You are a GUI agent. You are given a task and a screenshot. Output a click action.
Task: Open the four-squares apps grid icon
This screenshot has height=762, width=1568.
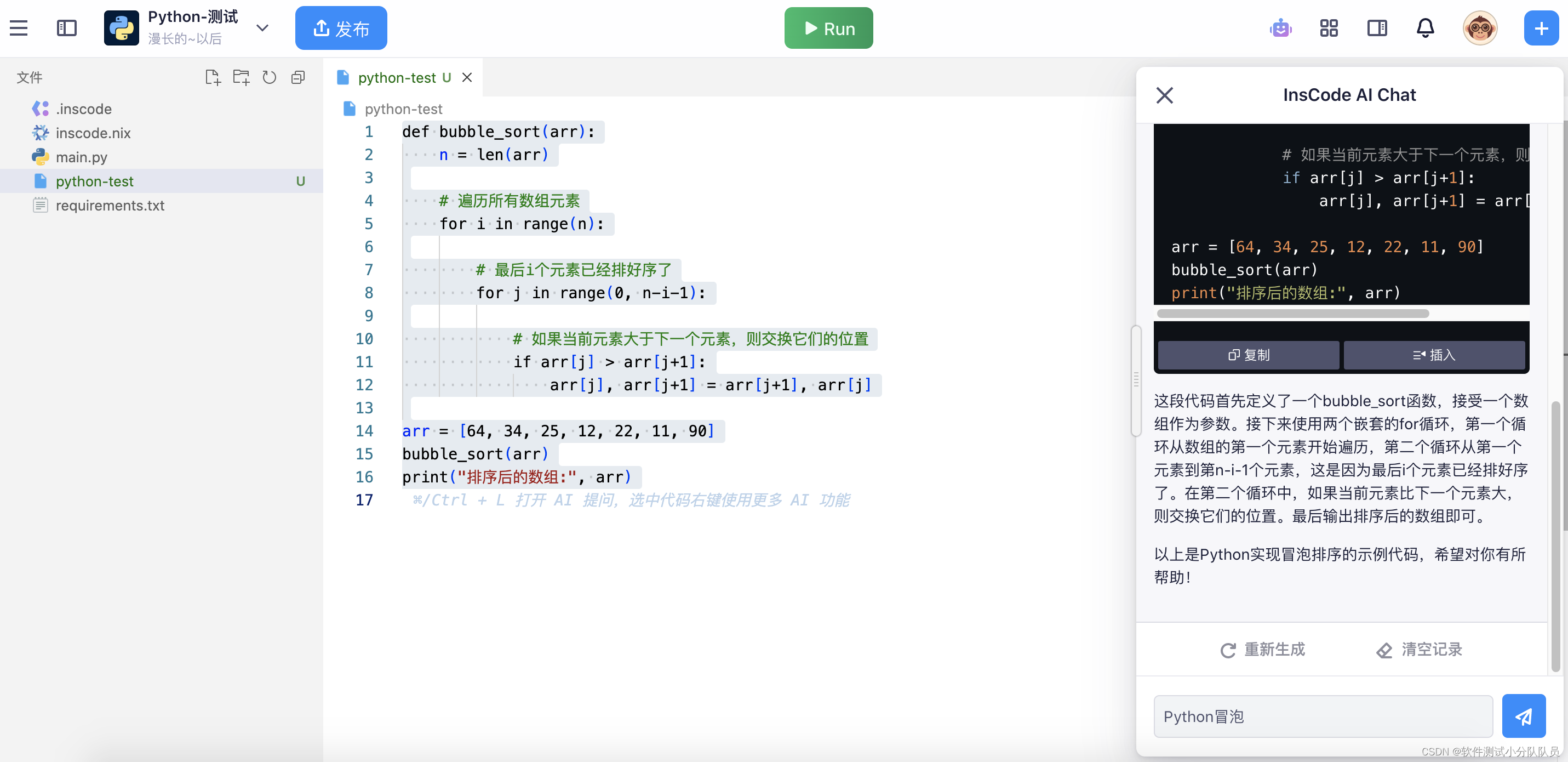pos(1328,28)
